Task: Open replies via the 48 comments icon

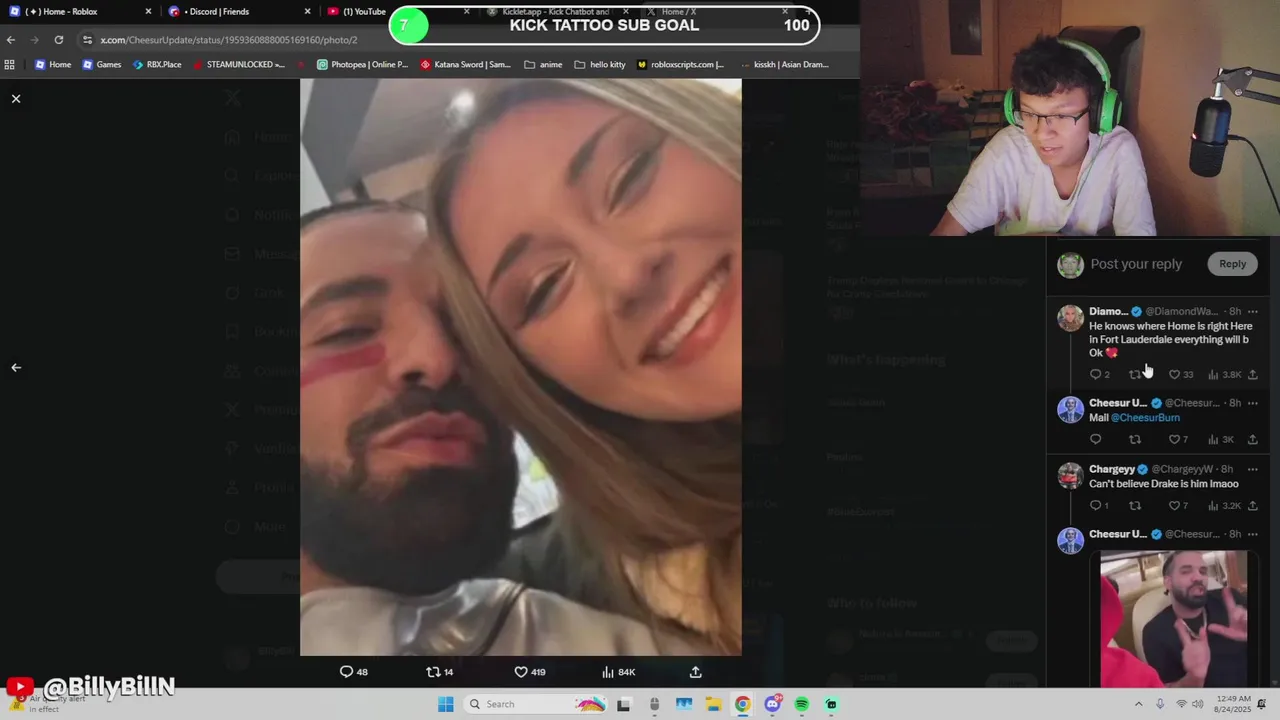Action: click(354, 672)
